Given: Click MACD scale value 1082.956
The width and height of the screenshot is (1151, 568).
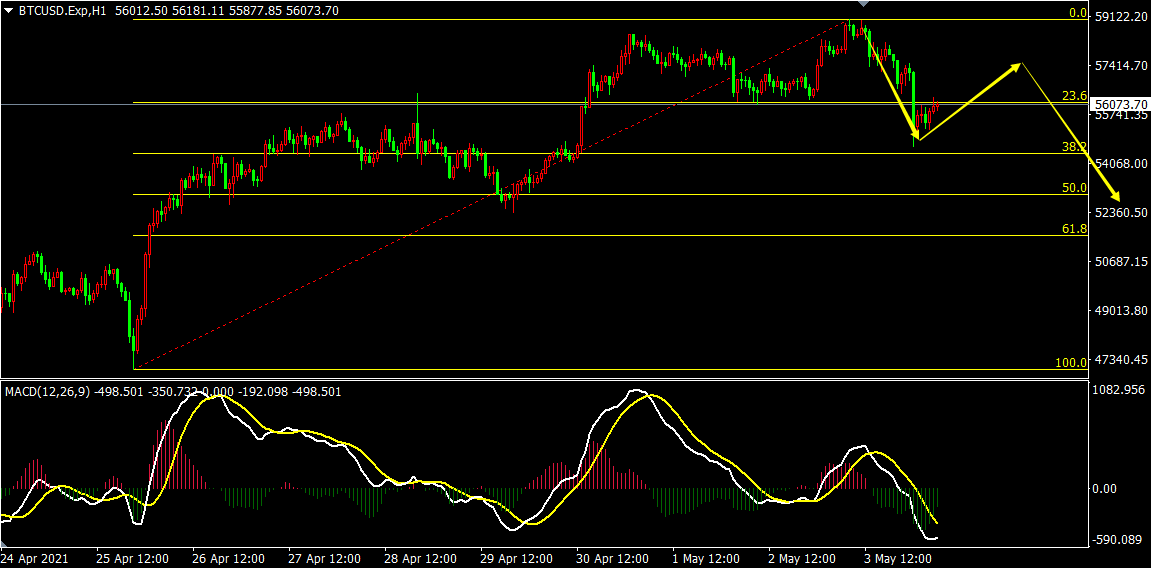Looking at the screenshot, I should coord(1119,390).
